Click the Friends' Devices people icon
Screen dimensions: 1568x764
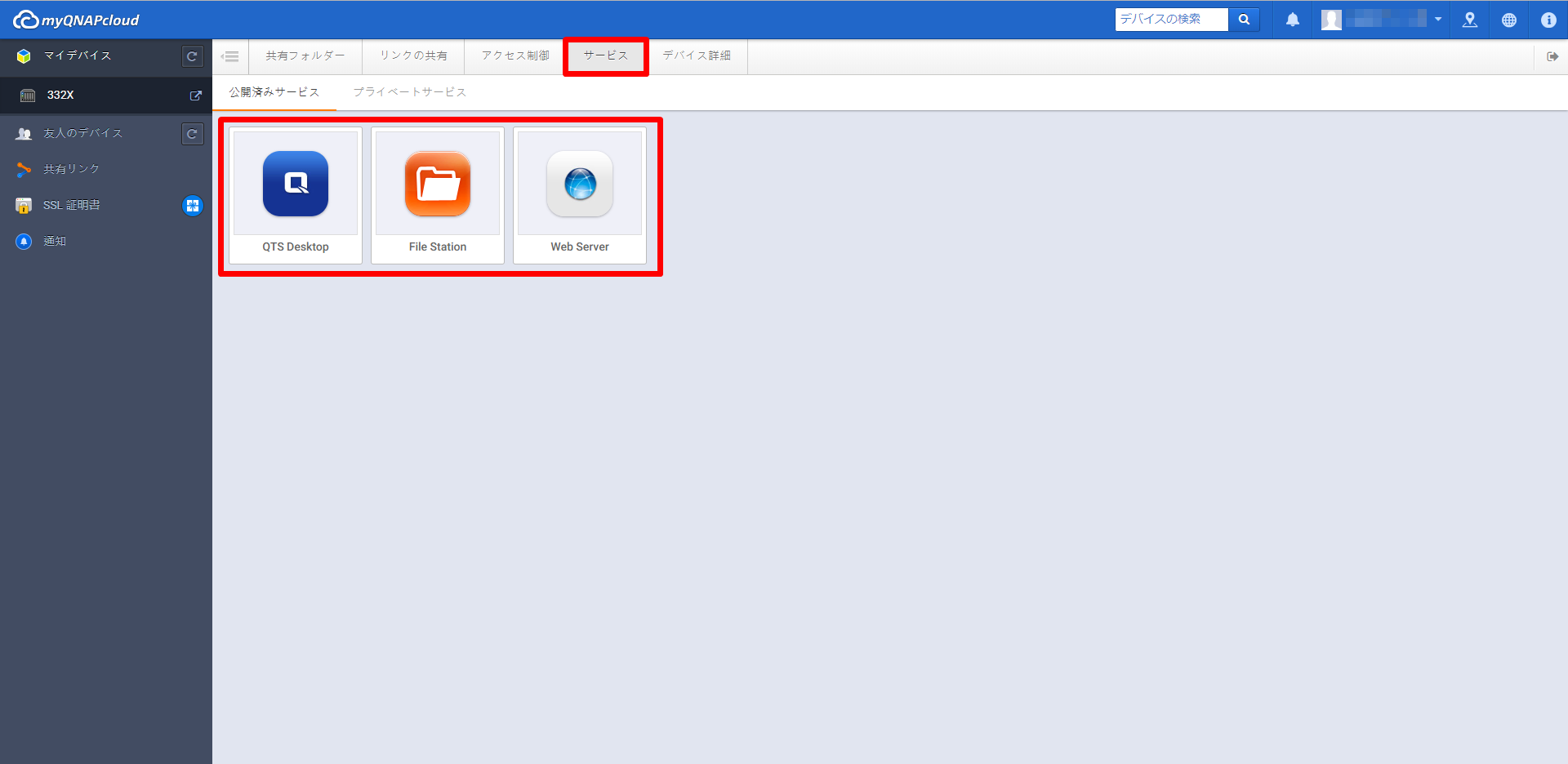pyautogui.click(x=24, y=133)
